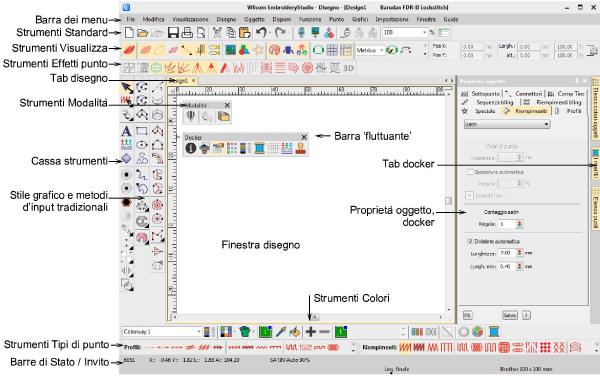This screenshot has height=388, width=600.
Task: Click the colored 3D cube icon
Action: 478,332
